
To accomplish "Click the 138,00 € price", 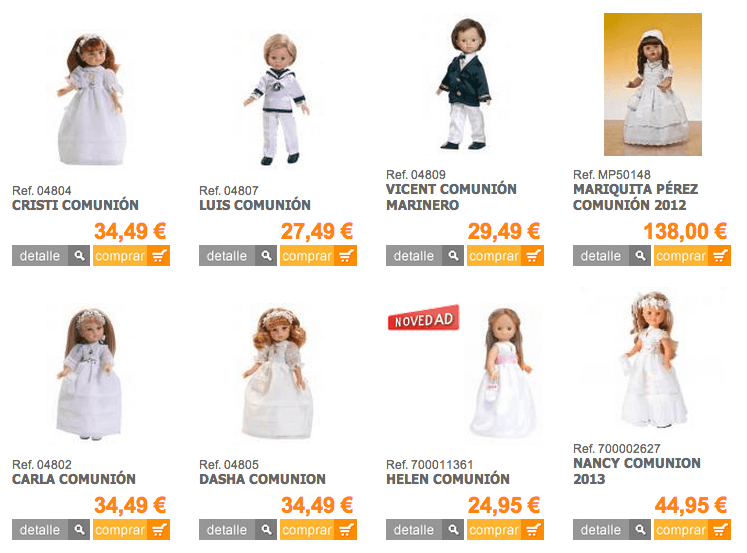I will pyautogui.click(x=685, y=231).
